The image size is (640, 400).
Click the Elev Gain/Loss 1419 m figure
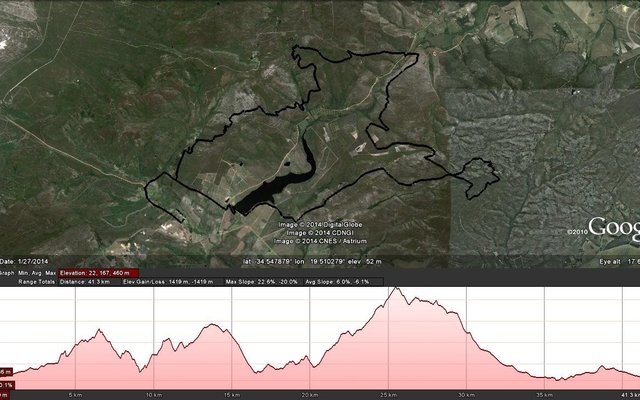pyautogui.click(x=168, y=282)
